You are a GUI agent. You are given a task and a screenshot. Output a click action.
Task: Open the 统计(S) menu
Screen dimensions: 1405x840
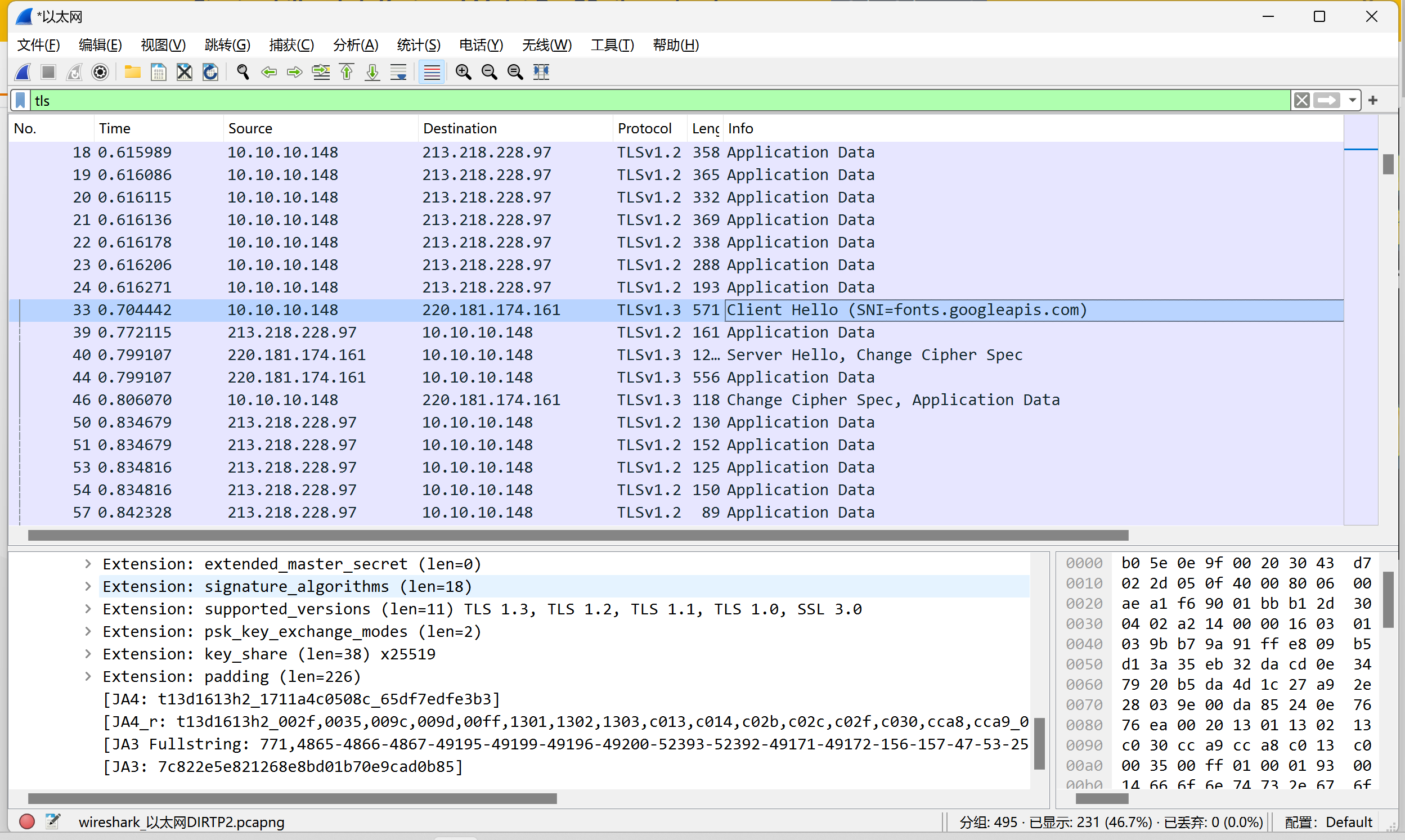click(x=418, y=44)
